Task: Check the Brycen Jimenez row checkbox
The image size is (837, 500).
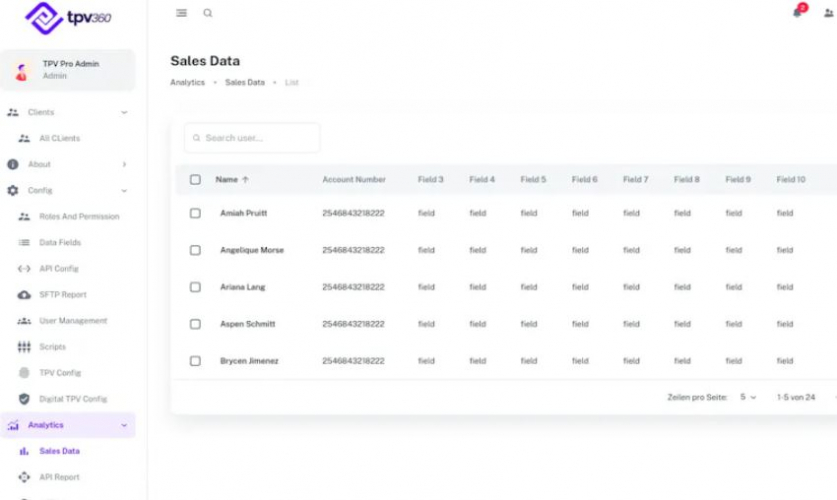Action: point(195,361)
